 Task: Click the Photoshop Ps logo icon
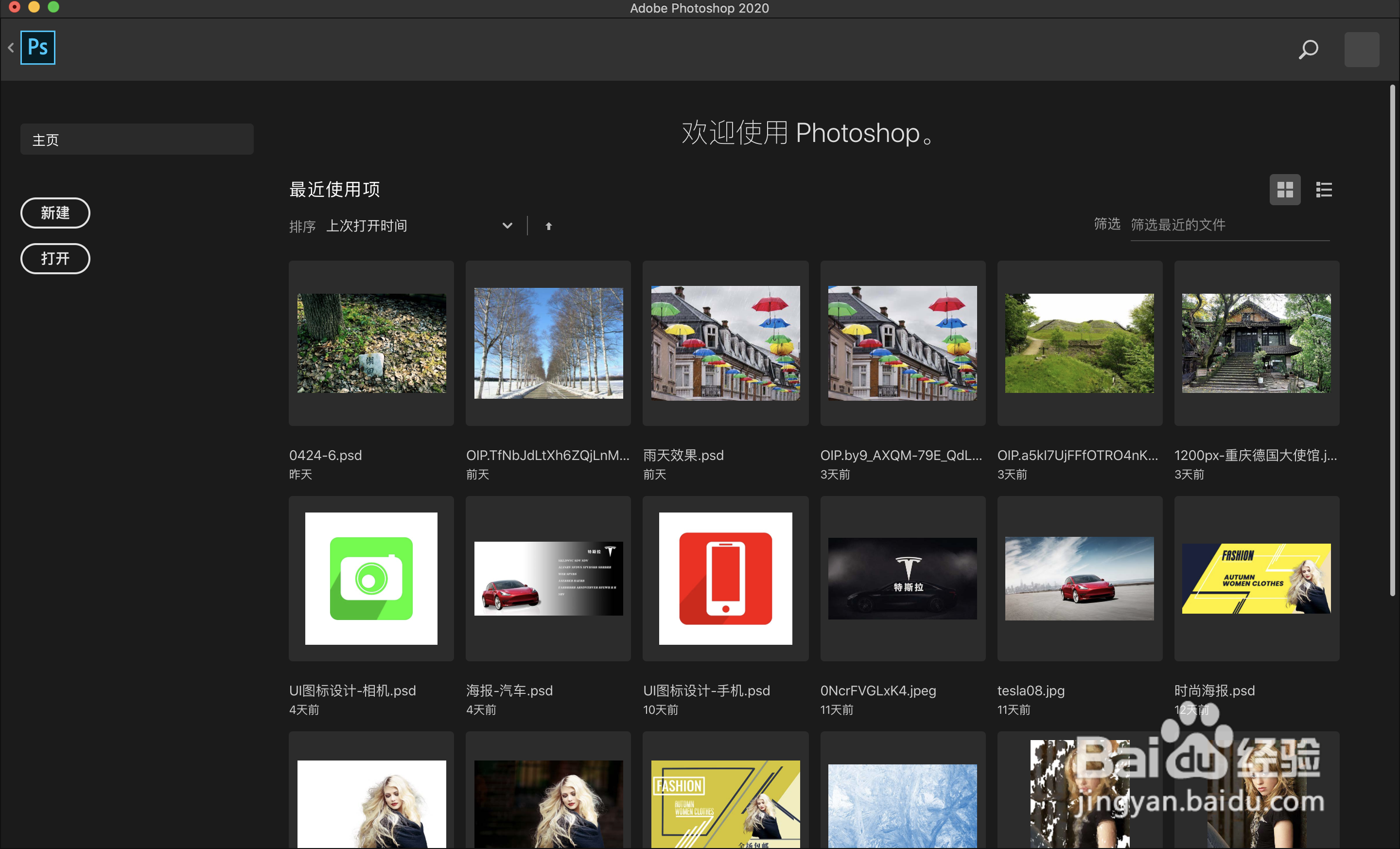pyautogui.click(x=37, y=48)
